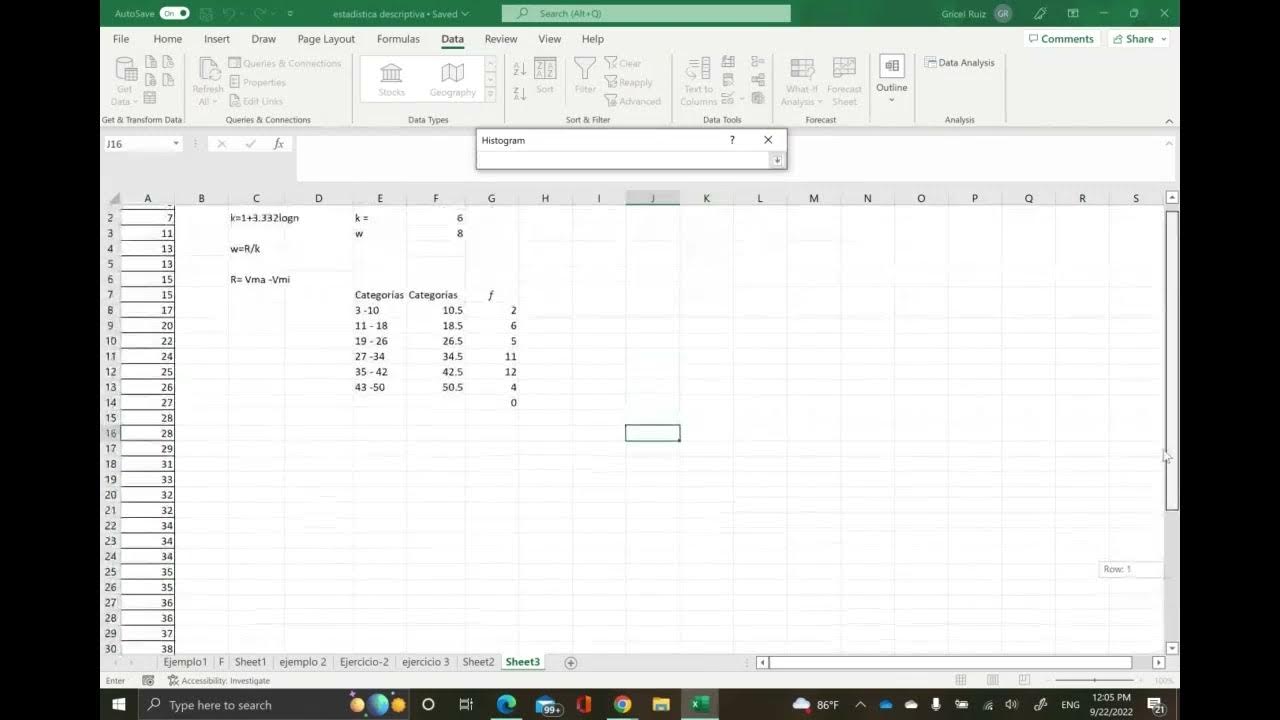Create a Forecast Sheet
The image size is (1280, 720).
click(x=844, y=81)
